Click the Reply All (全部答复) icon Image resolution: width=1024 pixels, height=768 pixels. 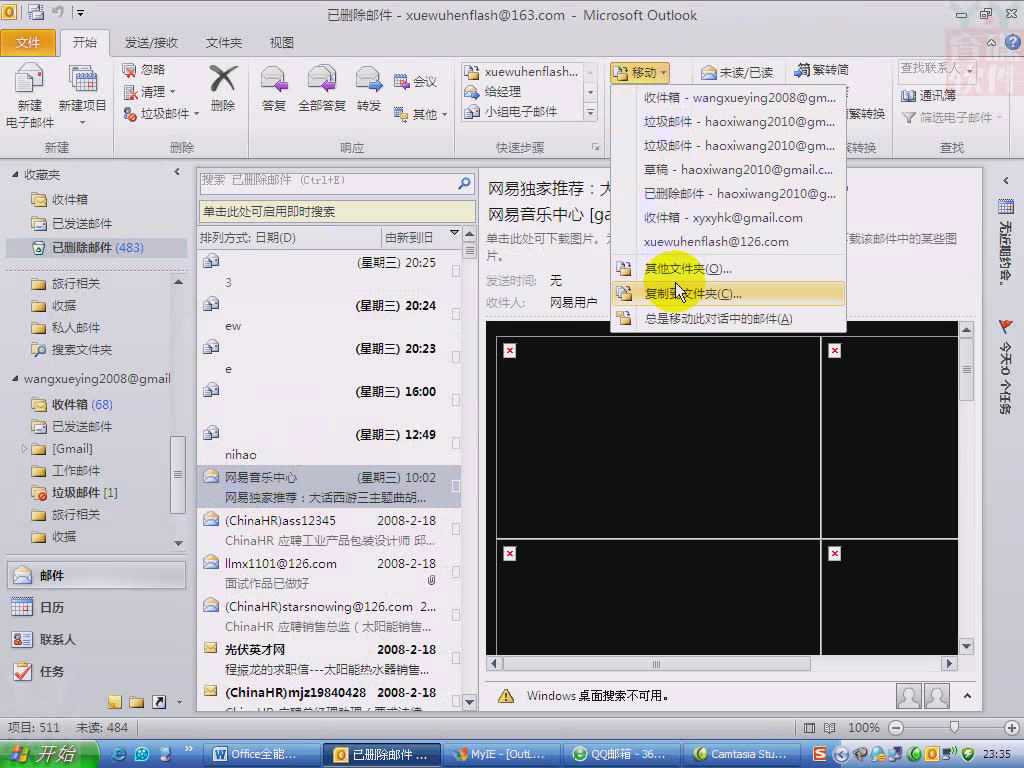[322, 80]
